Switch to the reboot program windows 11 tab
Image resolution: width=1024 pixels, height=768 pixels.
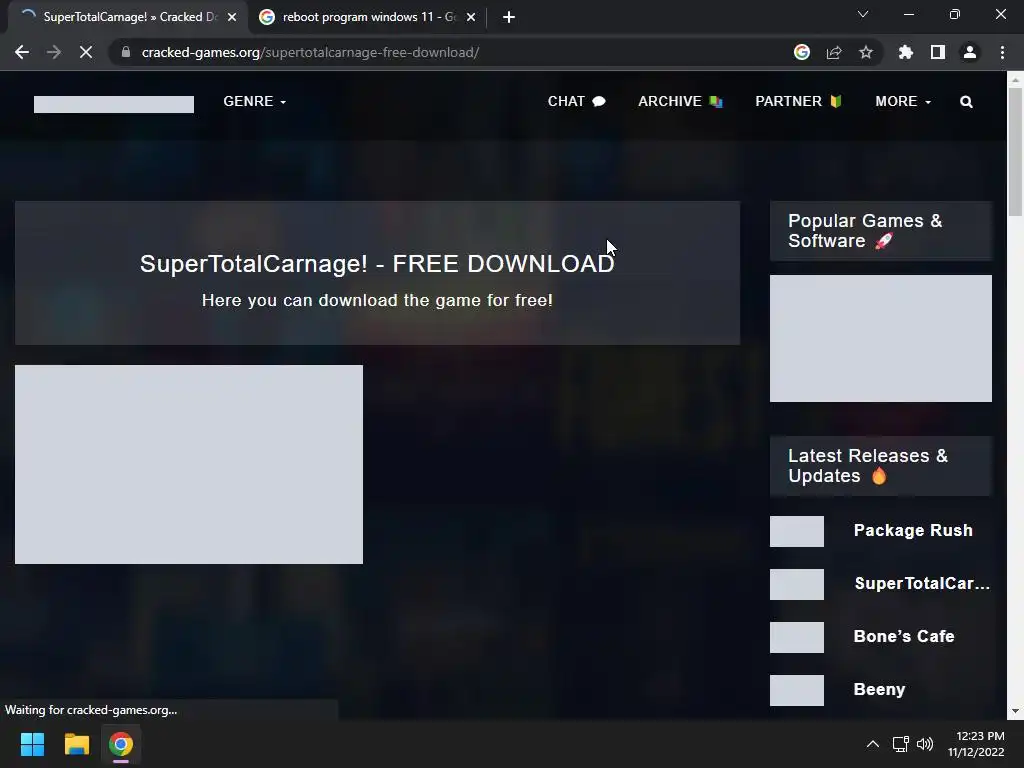pos(366,17)
